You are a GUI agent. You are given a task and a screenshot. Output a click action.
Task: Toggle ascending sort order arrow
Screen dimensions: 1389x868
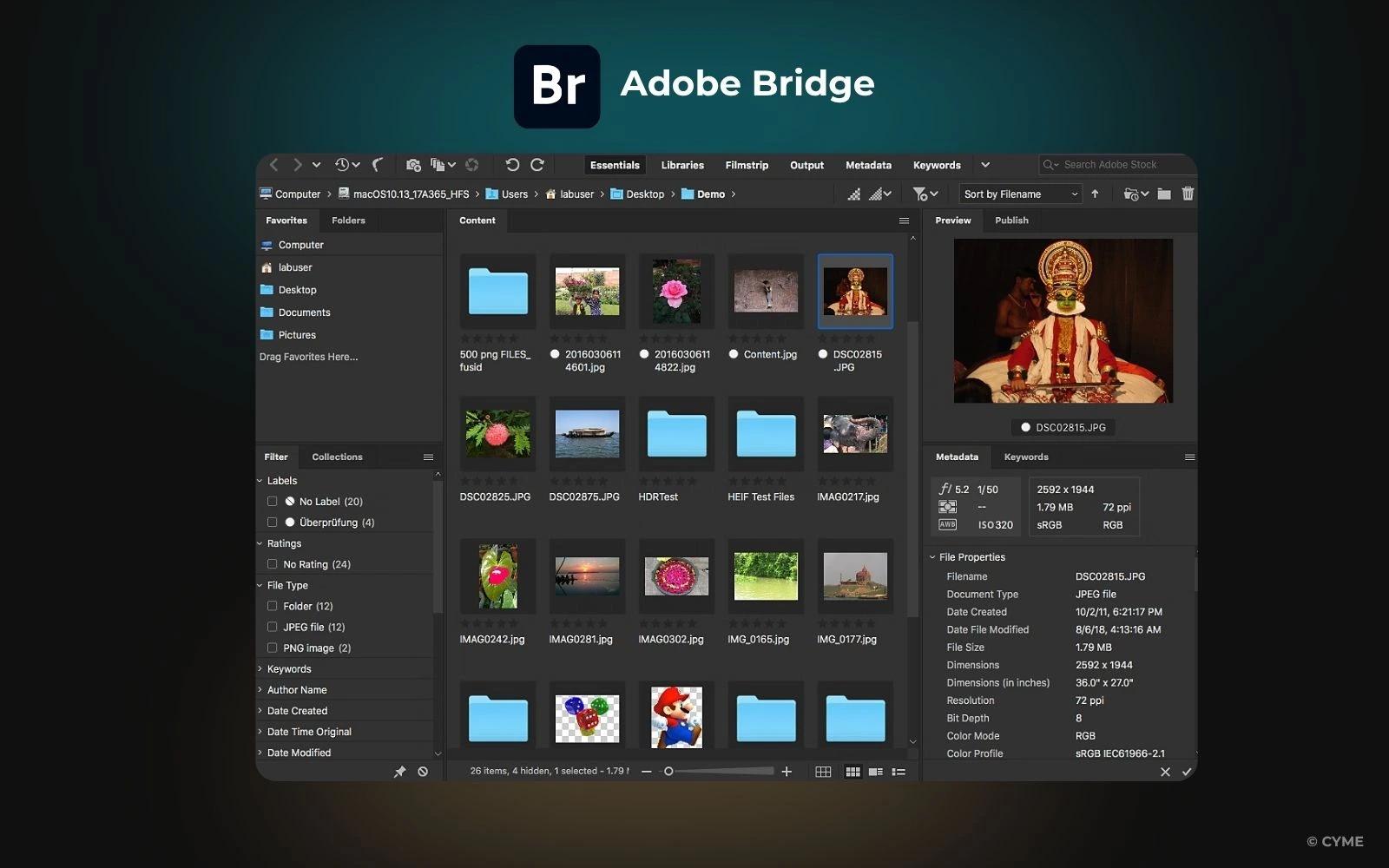click(1096, 194)
